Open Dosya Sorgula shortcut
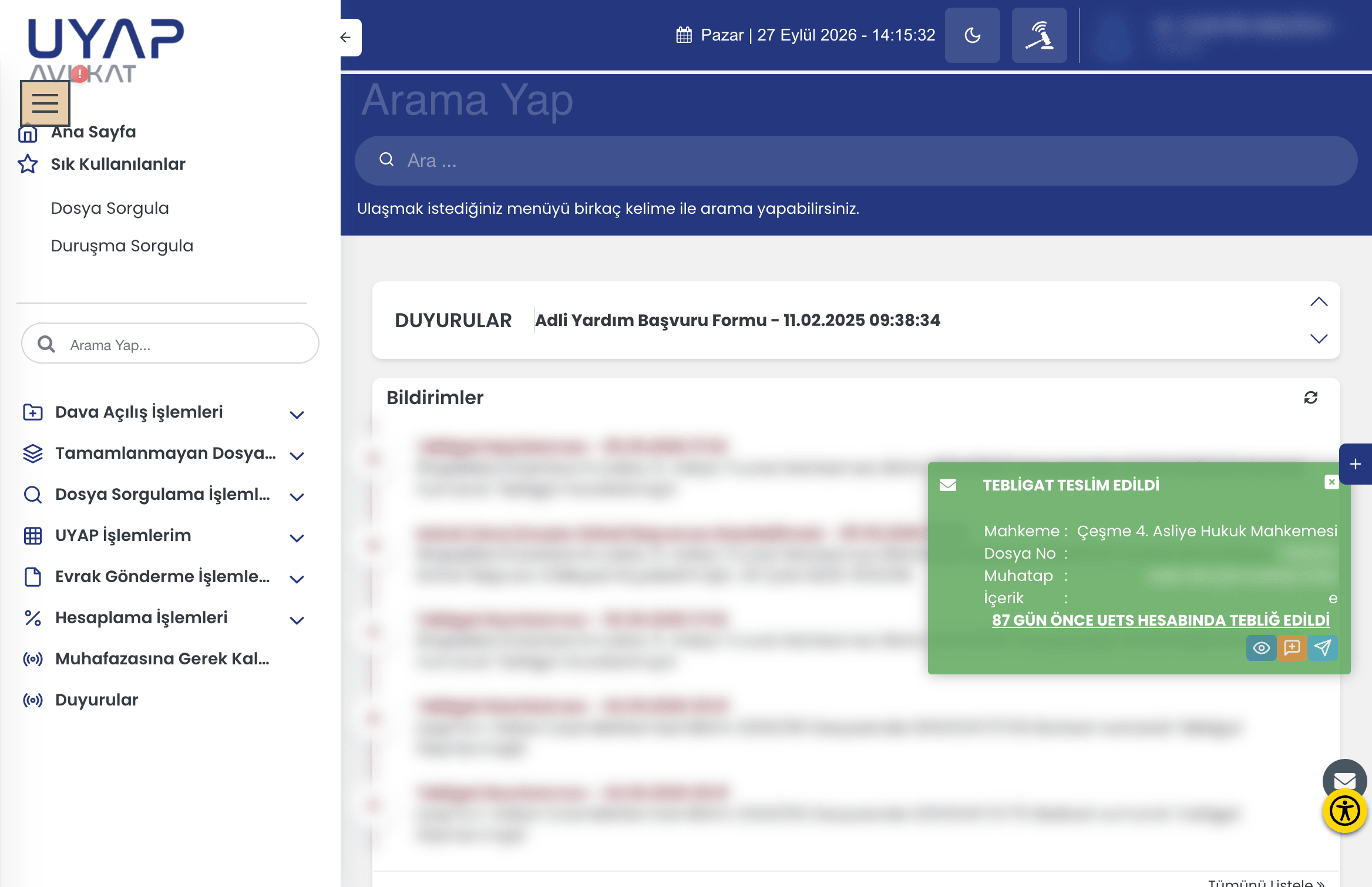The height and width of the screenshot is (887, 1372). (110, 208)
